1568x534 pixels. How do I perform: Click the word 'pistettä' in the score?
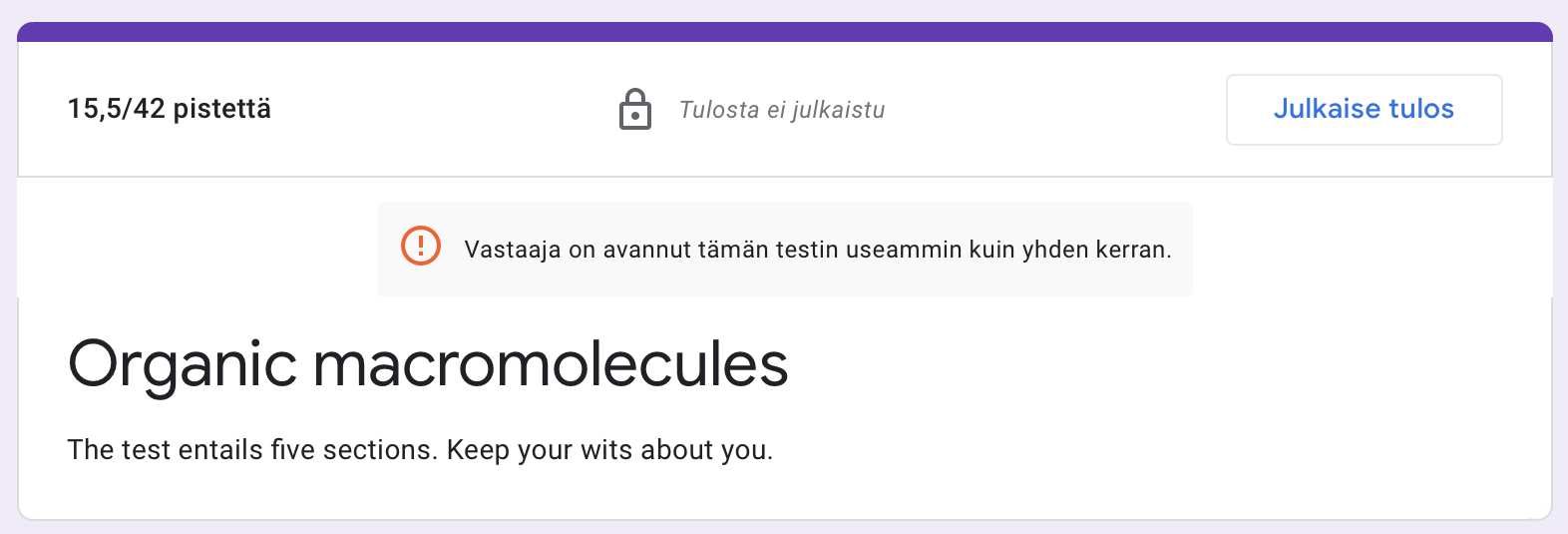[222, 109]
